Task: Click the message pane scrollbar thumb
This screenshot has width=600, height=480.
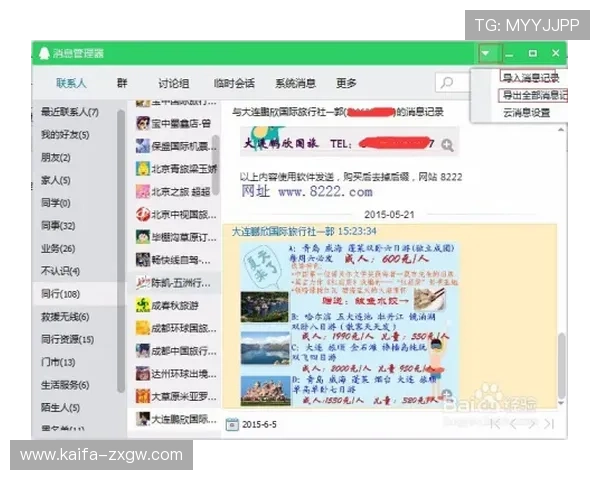Action: coord(561,366)
